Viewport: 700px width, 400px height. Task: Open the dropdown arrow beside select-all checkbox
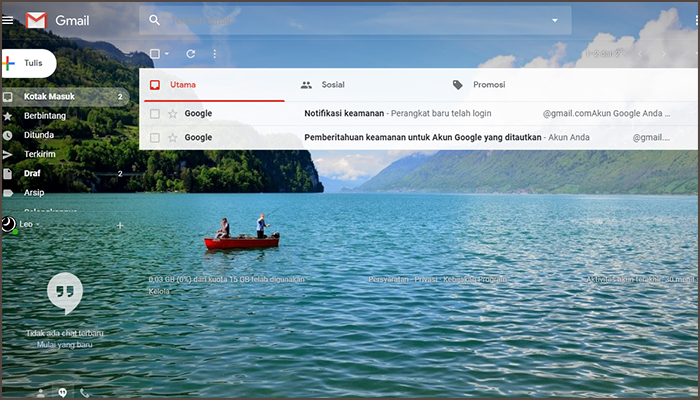point(166,53)
